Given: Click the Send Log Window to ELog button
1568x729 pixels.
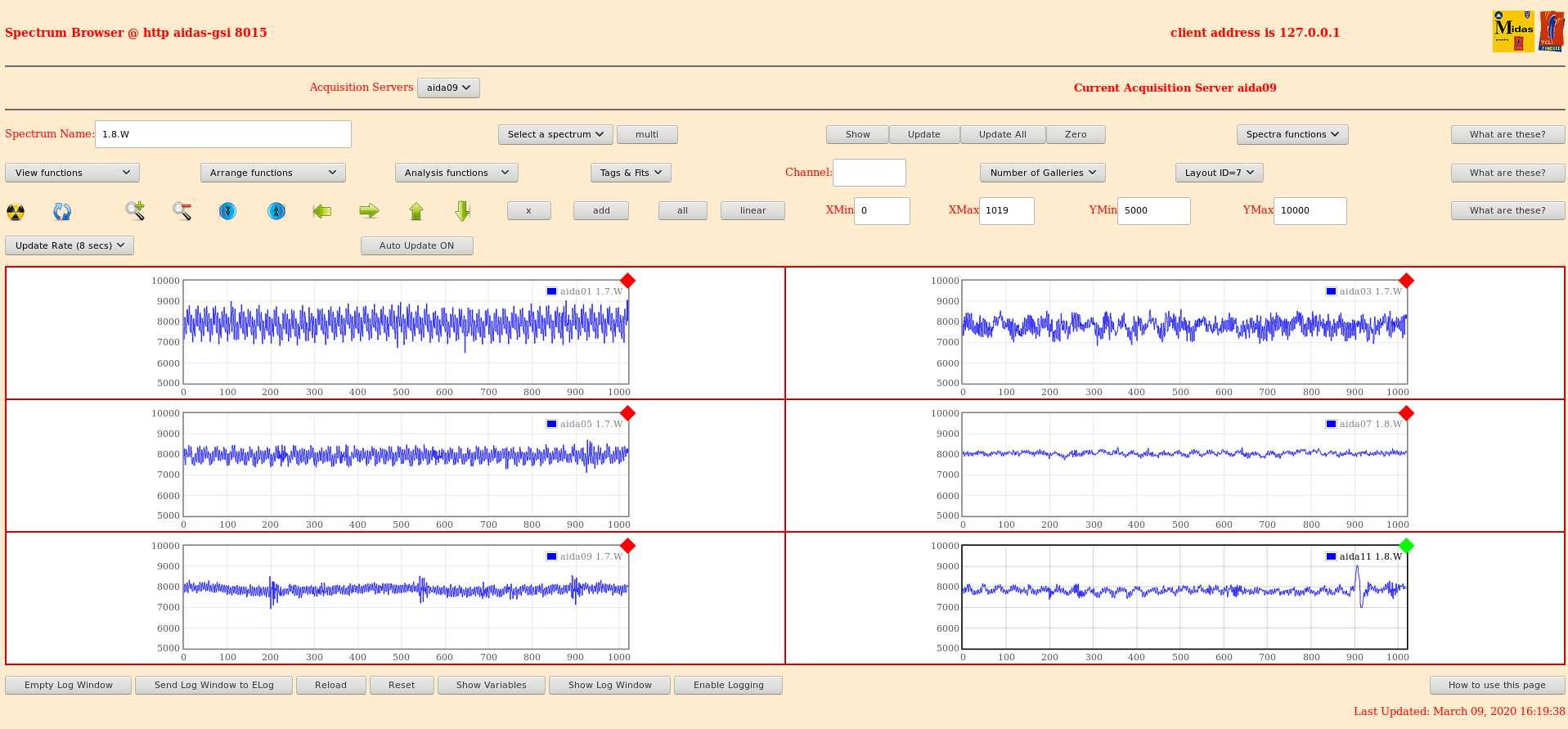Looking at the screenshot, I should [213, 685].
